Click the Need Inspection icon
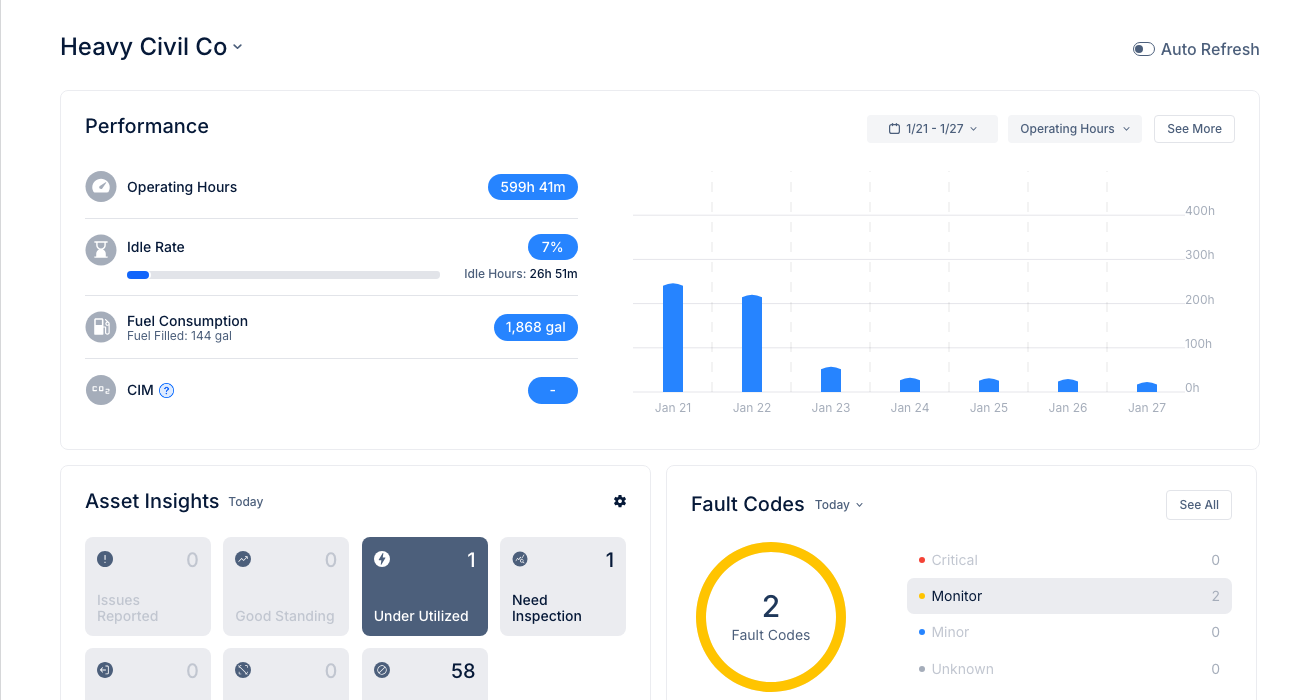This screenshot has height=700, width=1310. (520, 559)
